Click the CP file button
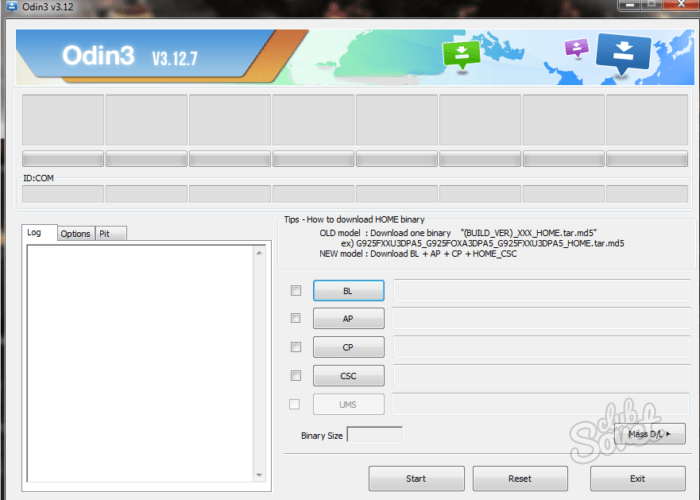 click(x=348, y=347)
